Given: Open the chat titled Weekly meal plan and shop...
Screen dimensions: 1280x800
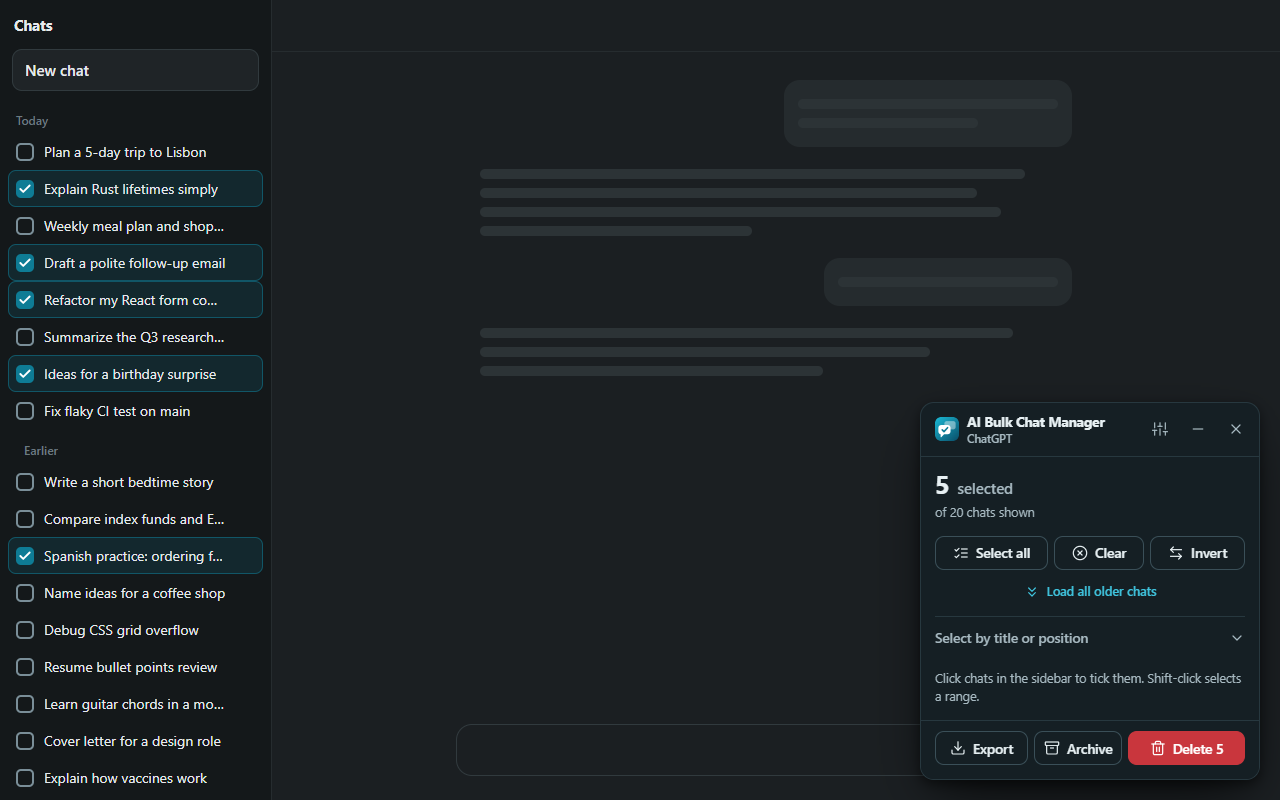Looking at the screenshot, I should pyautogui.click(x=134, y=226).
